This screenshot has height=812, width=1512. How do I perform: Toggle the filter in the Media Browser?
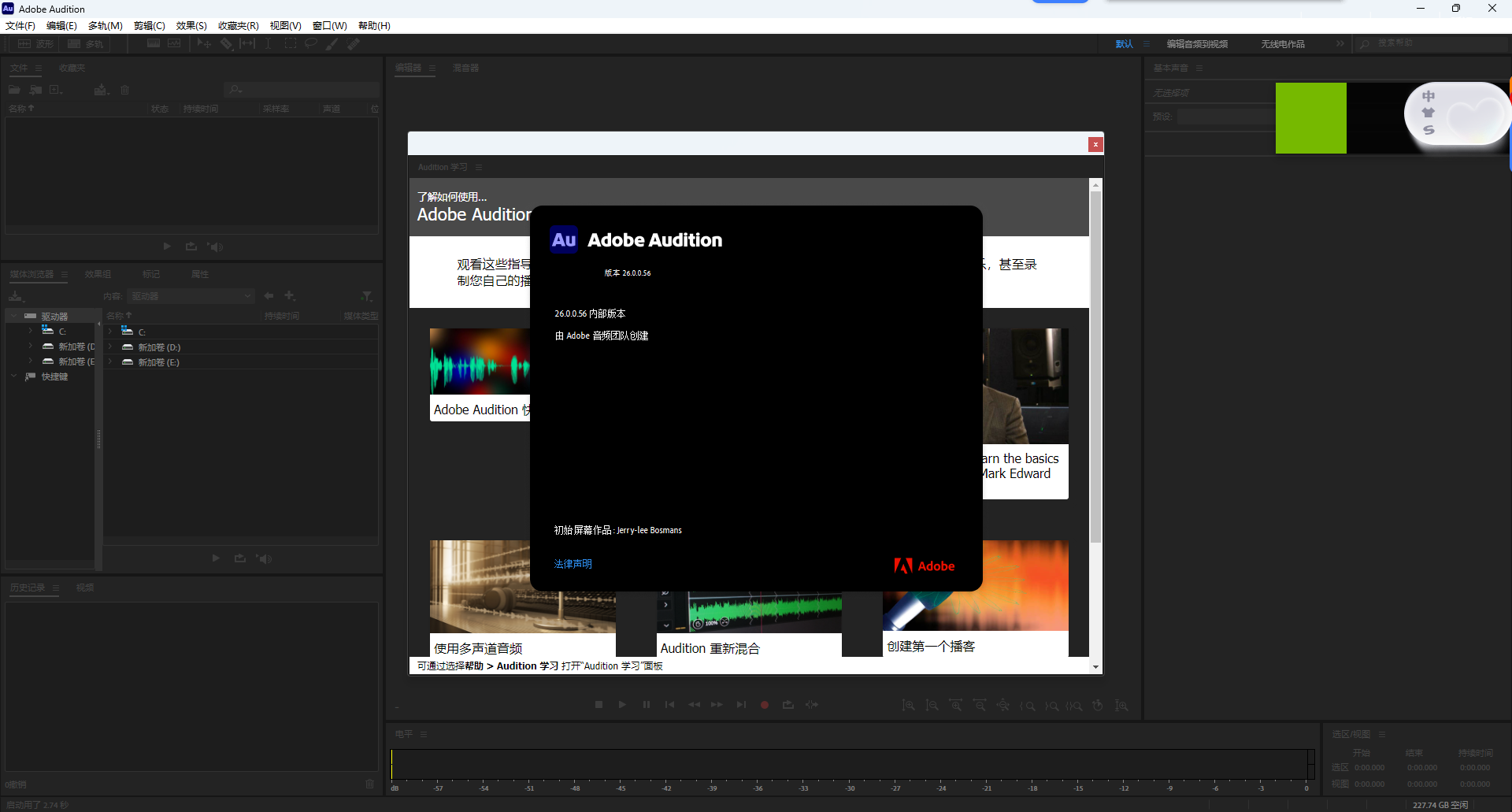(x=367, y=295)
